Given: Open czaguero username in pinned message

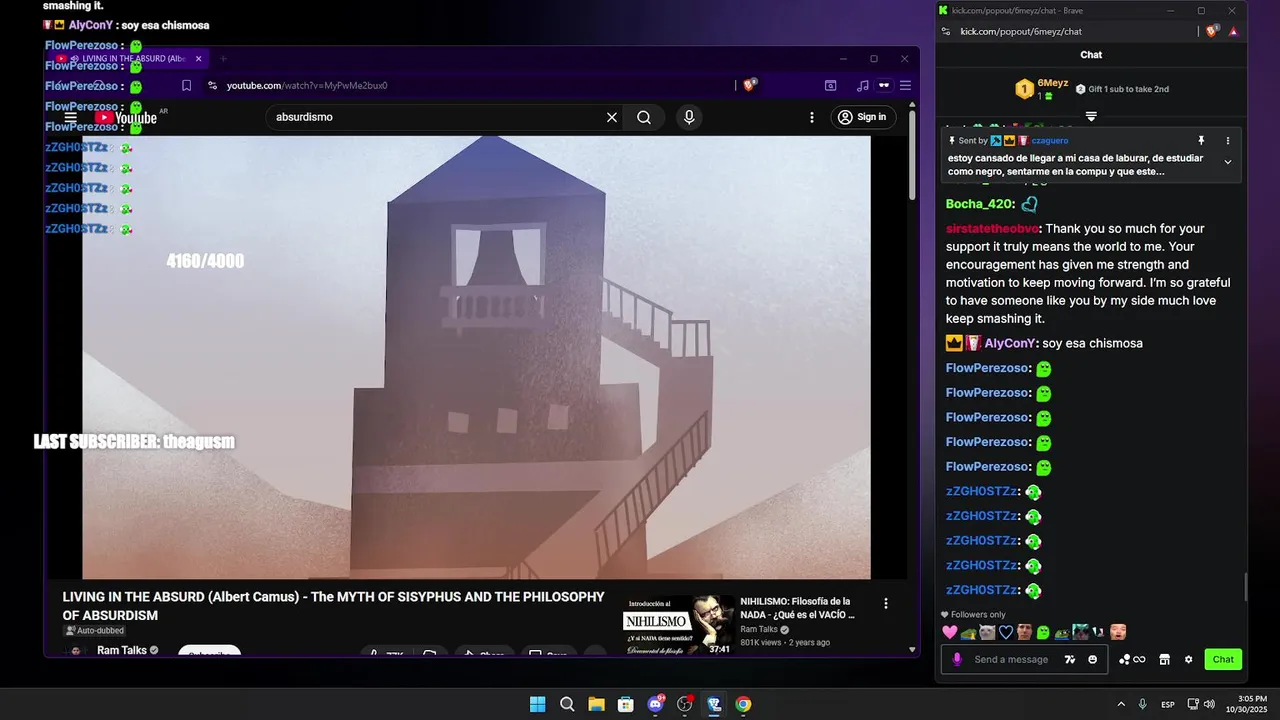Looking at the screenshot, I should pos(1049,141).
